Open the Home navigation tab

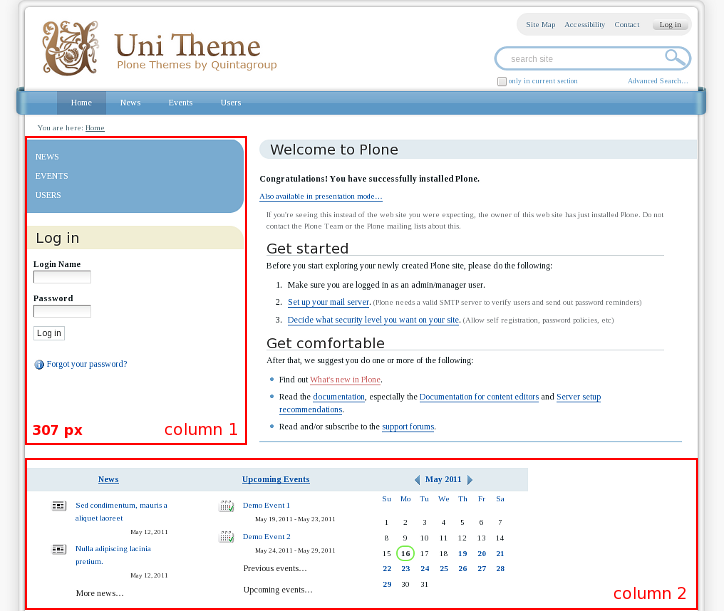tap(81, 103)
